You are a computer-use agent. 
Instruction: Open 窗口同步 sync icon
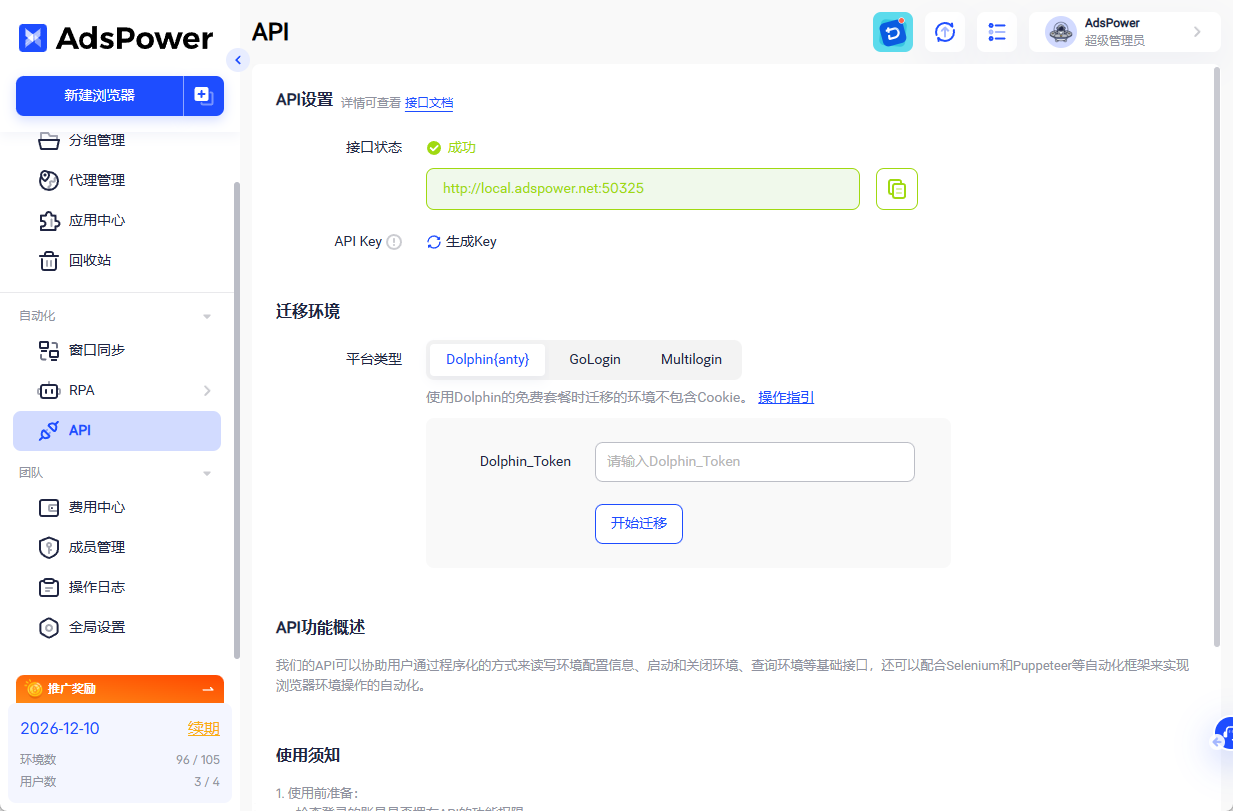coord(49,350)
